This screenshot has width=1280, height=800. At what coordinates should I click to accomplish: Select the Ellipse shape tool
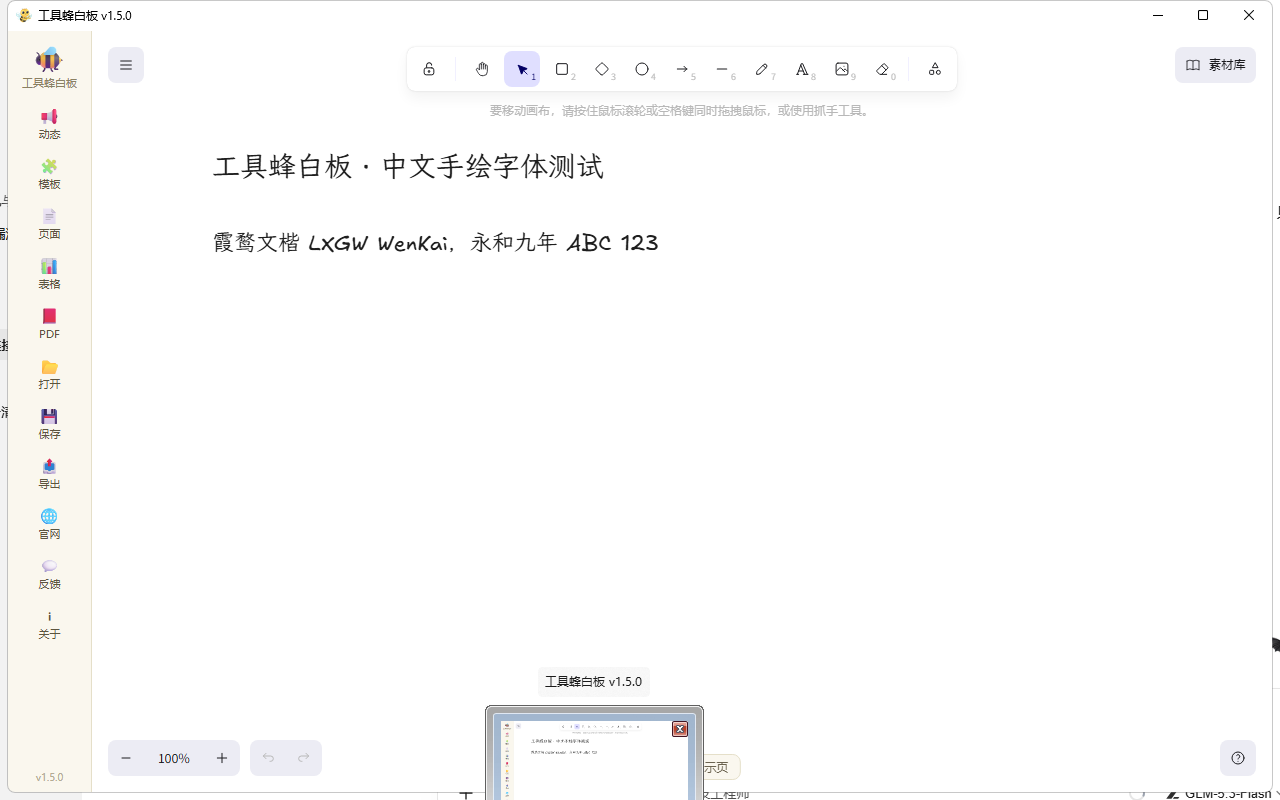tap(642, 69)
